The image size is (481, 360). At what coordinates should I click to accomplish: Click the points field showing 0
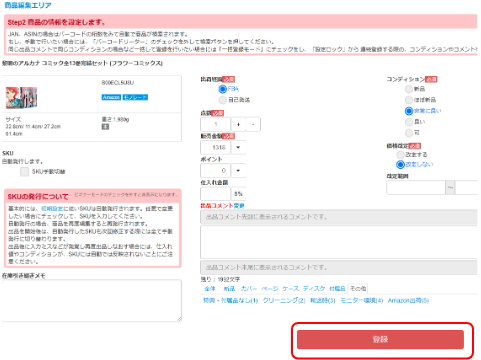tap(215, 170)
